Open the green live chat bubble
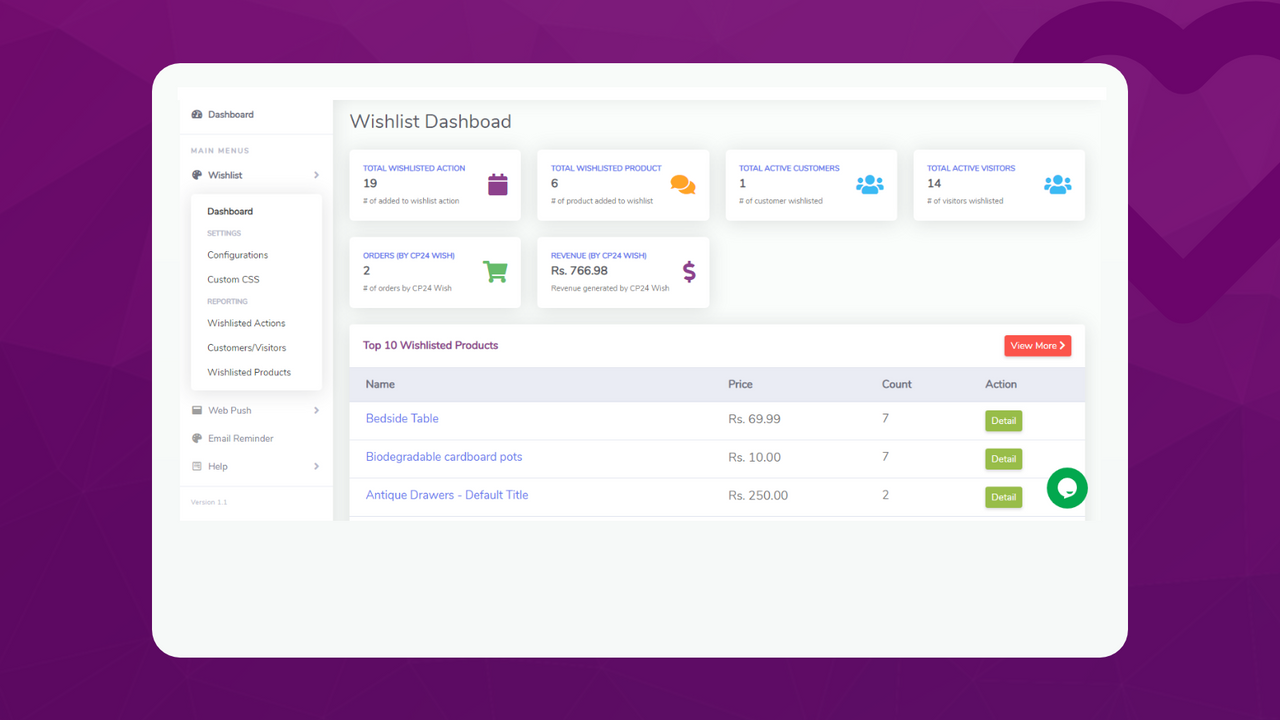 [1067, 488]
